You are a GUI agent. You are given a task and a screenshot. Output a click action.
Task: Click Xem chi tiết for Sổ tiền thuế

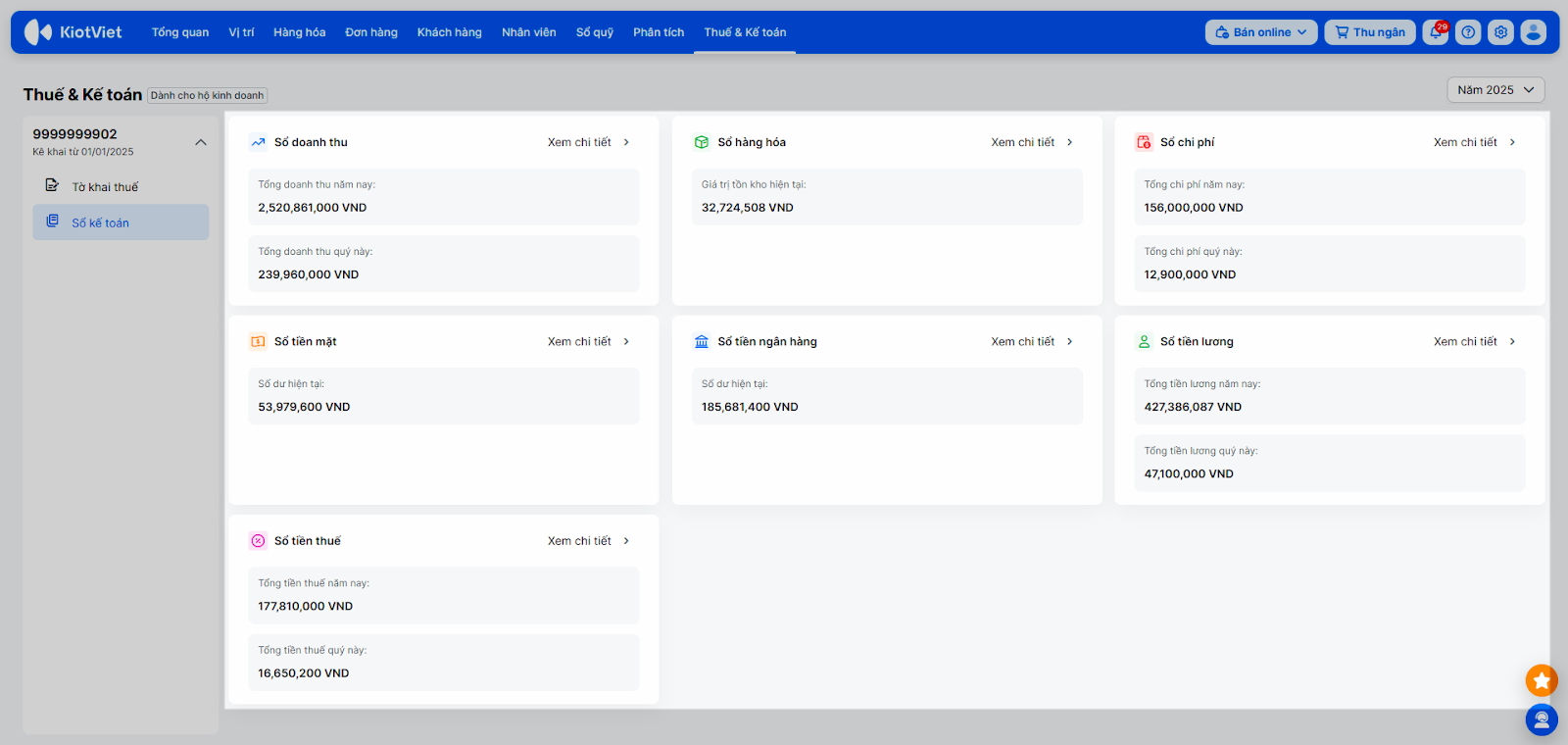coord(579,541)
